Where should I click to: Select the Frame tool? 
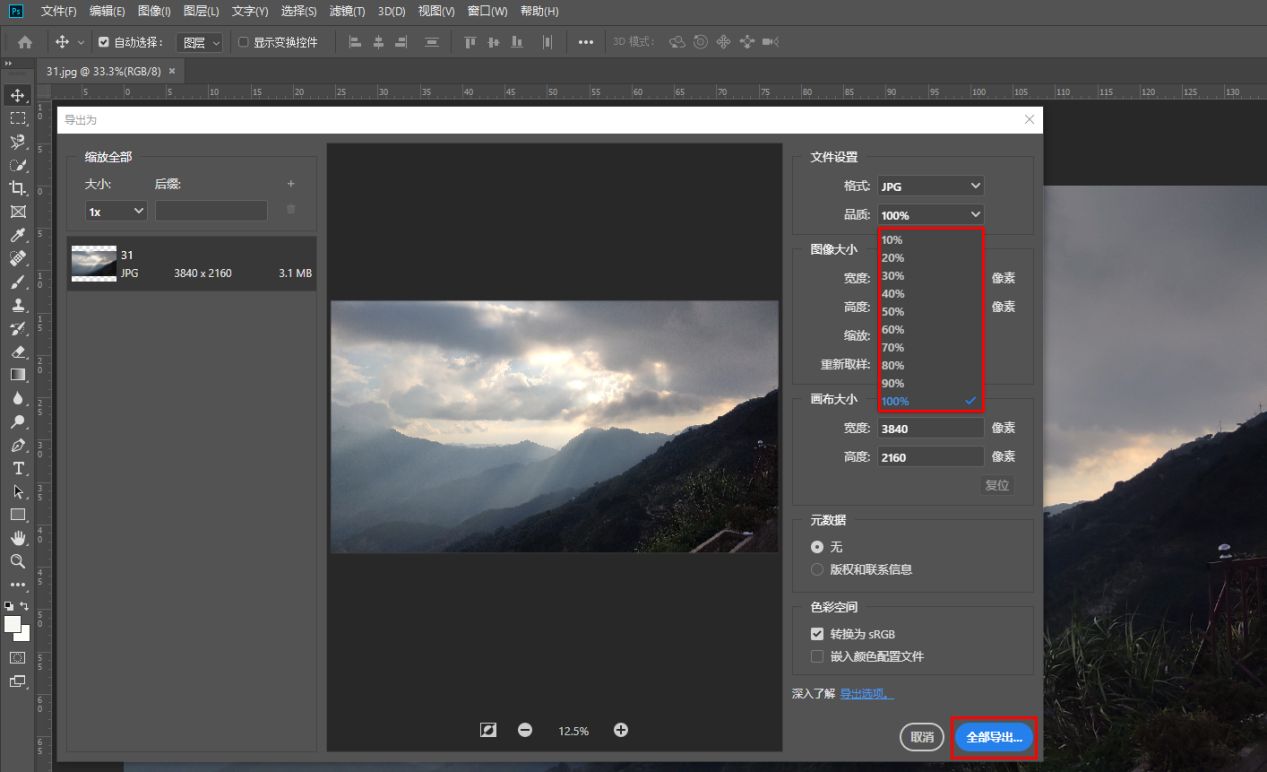18,212
